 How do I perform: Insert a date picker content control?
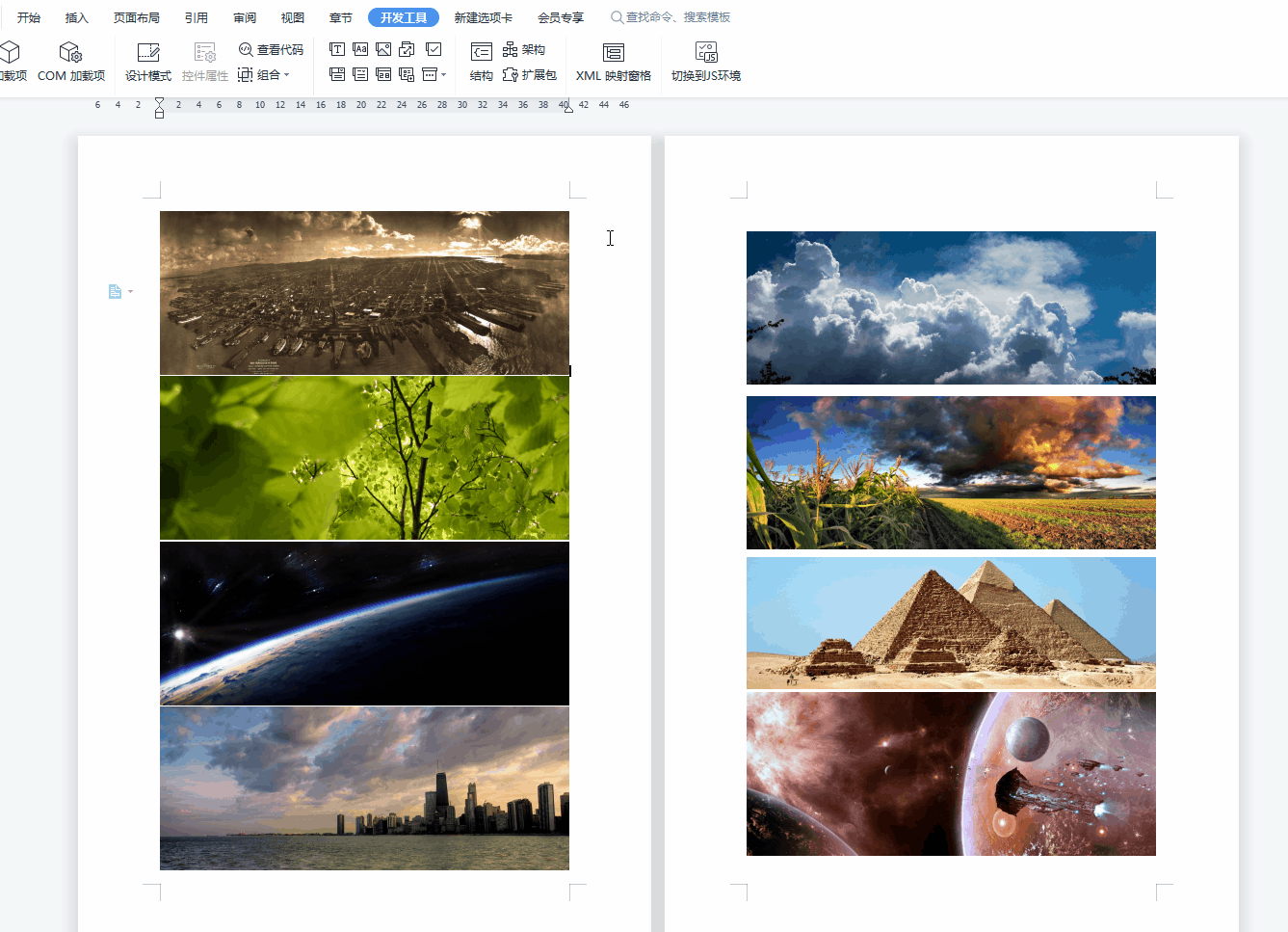(383, 74)
